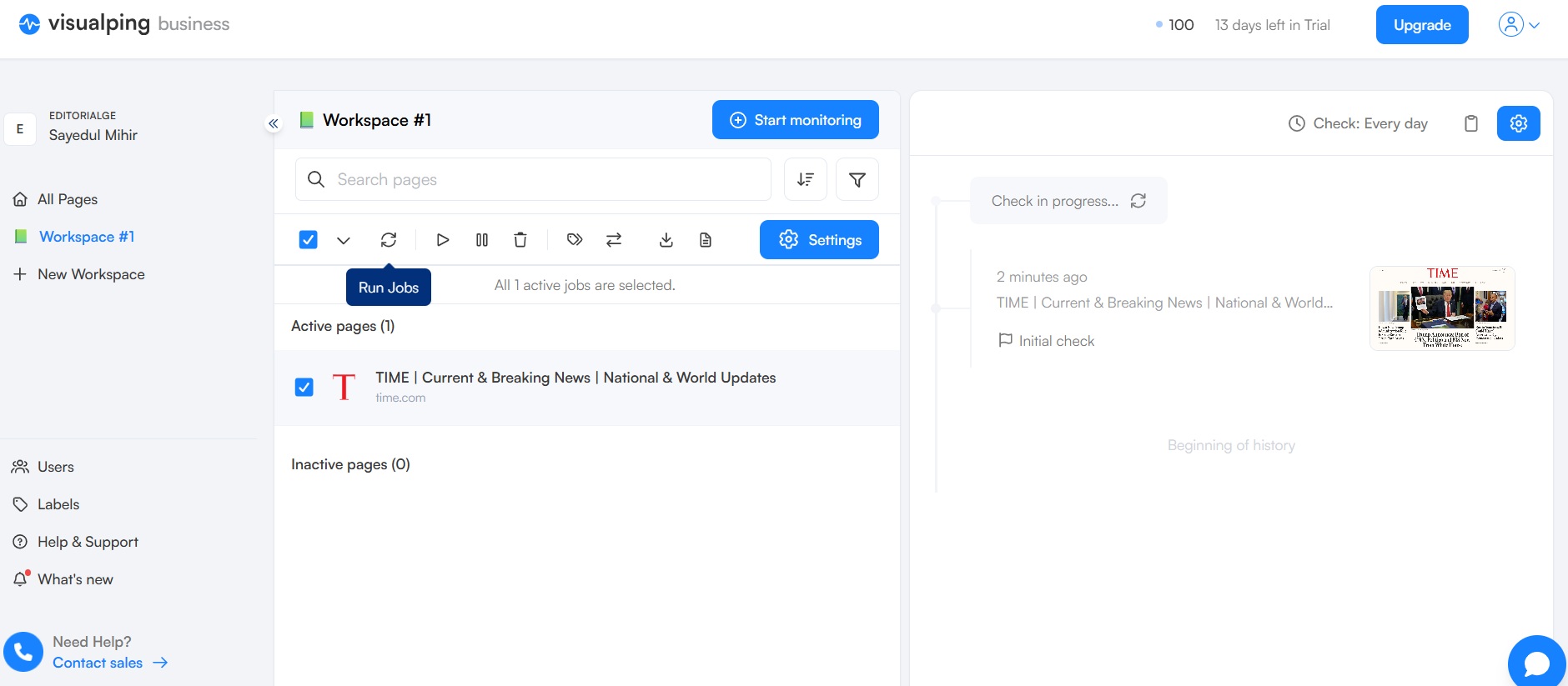Click the Visualping logo
The image size is (1568, 686).
123,24
